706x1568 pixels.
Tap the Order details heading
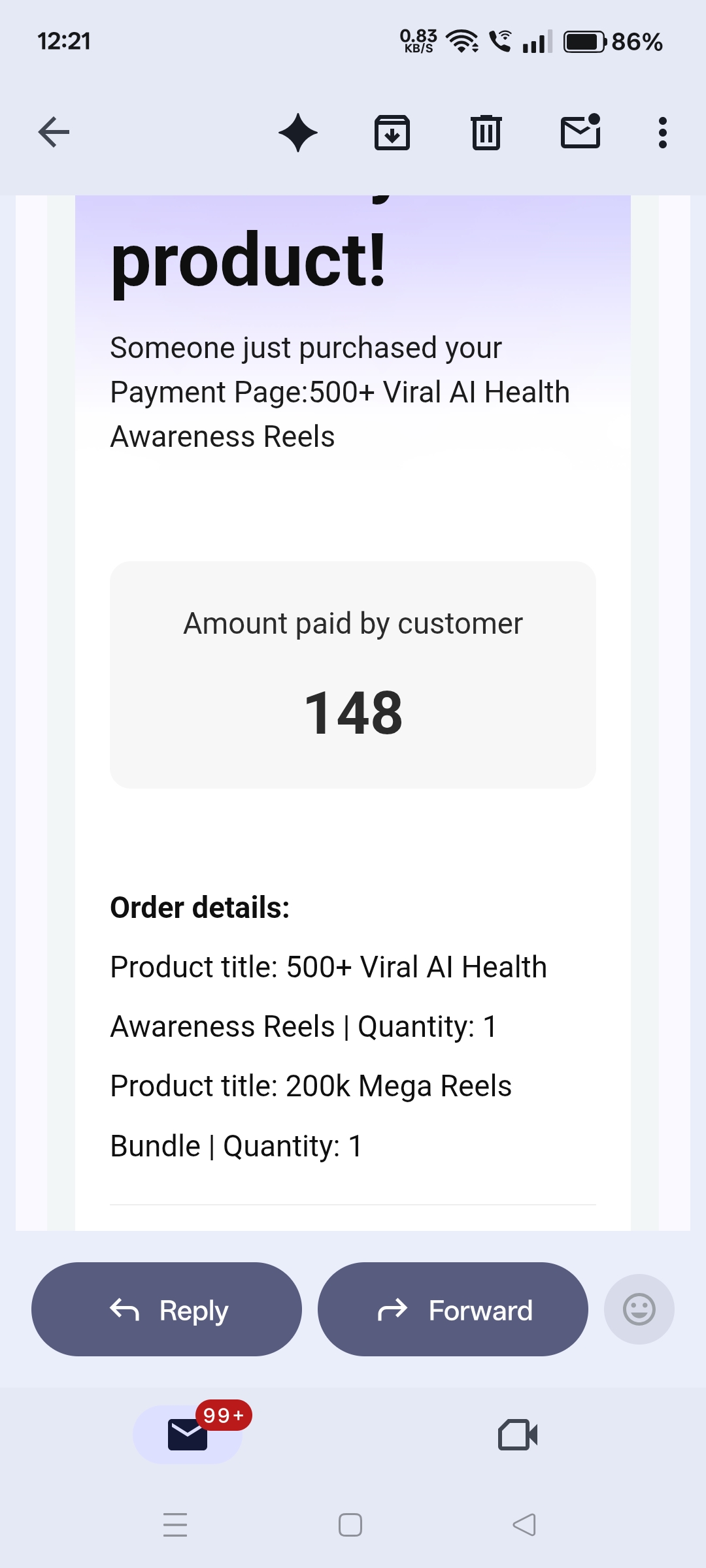coord(200,907)
